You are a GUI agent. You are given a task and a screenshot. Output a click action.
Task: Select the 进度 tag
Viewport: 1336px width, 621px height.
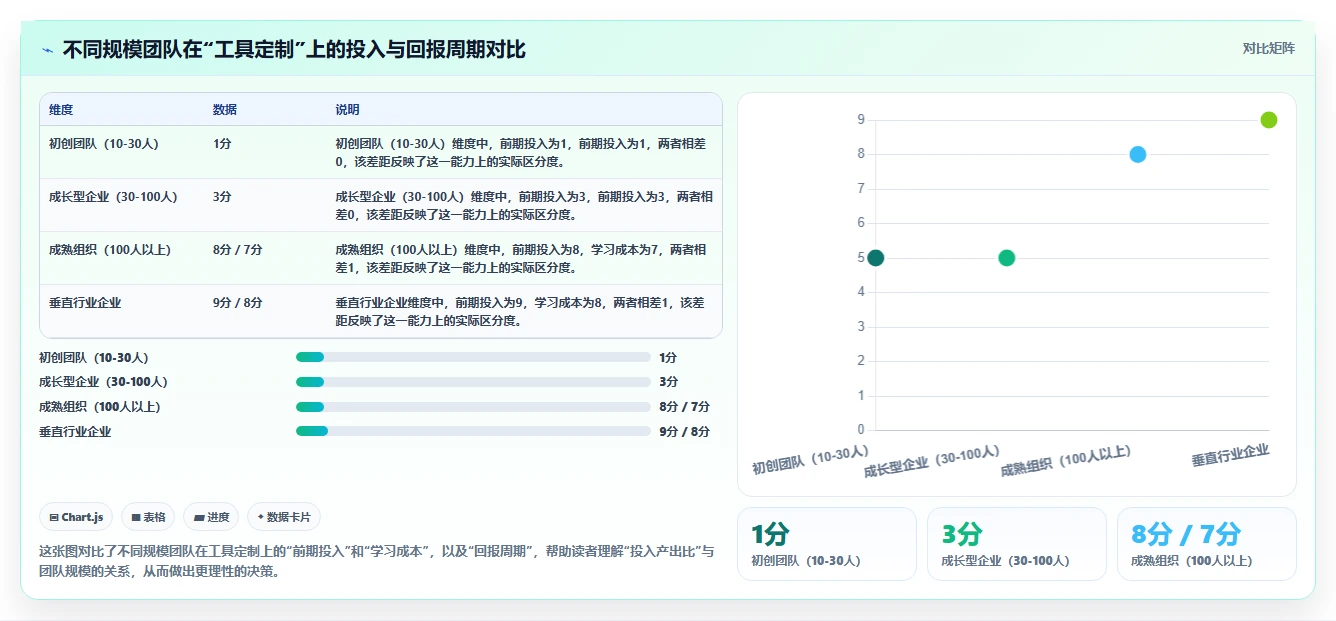(x=211, y=517)
